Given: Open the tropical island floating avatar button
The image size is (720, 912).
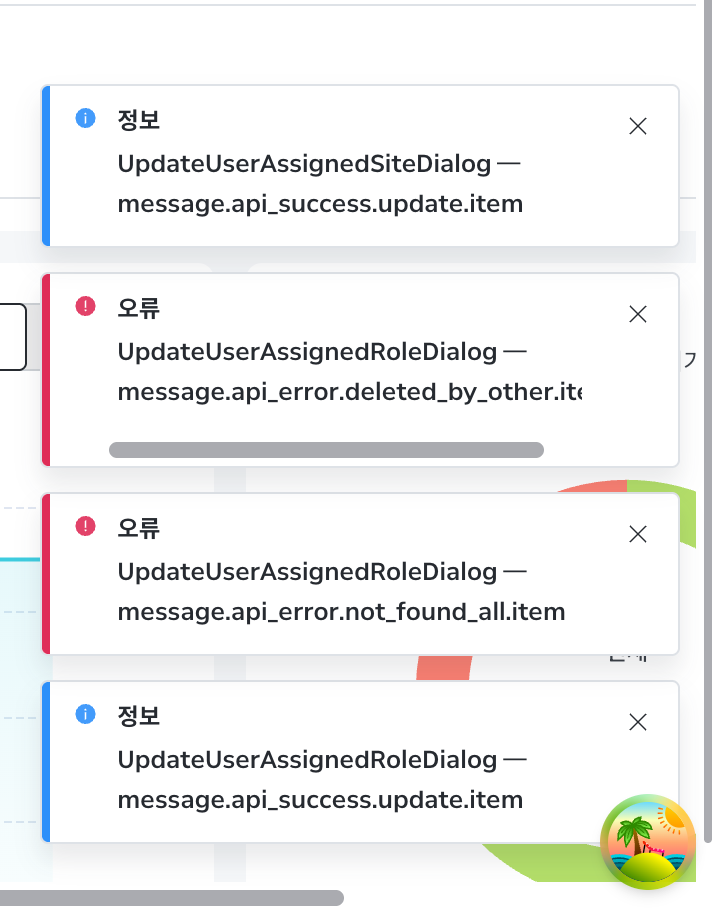Looking at the screenshot, I should (x=647, y=841).
